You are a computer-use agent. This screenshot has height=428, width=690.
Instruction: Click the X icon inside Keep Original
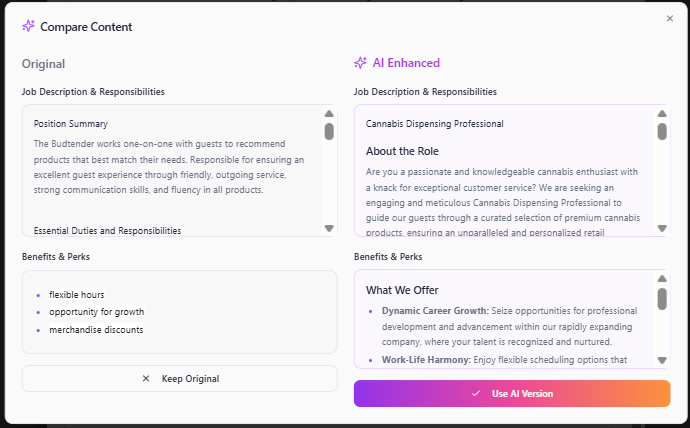(146, 379)
